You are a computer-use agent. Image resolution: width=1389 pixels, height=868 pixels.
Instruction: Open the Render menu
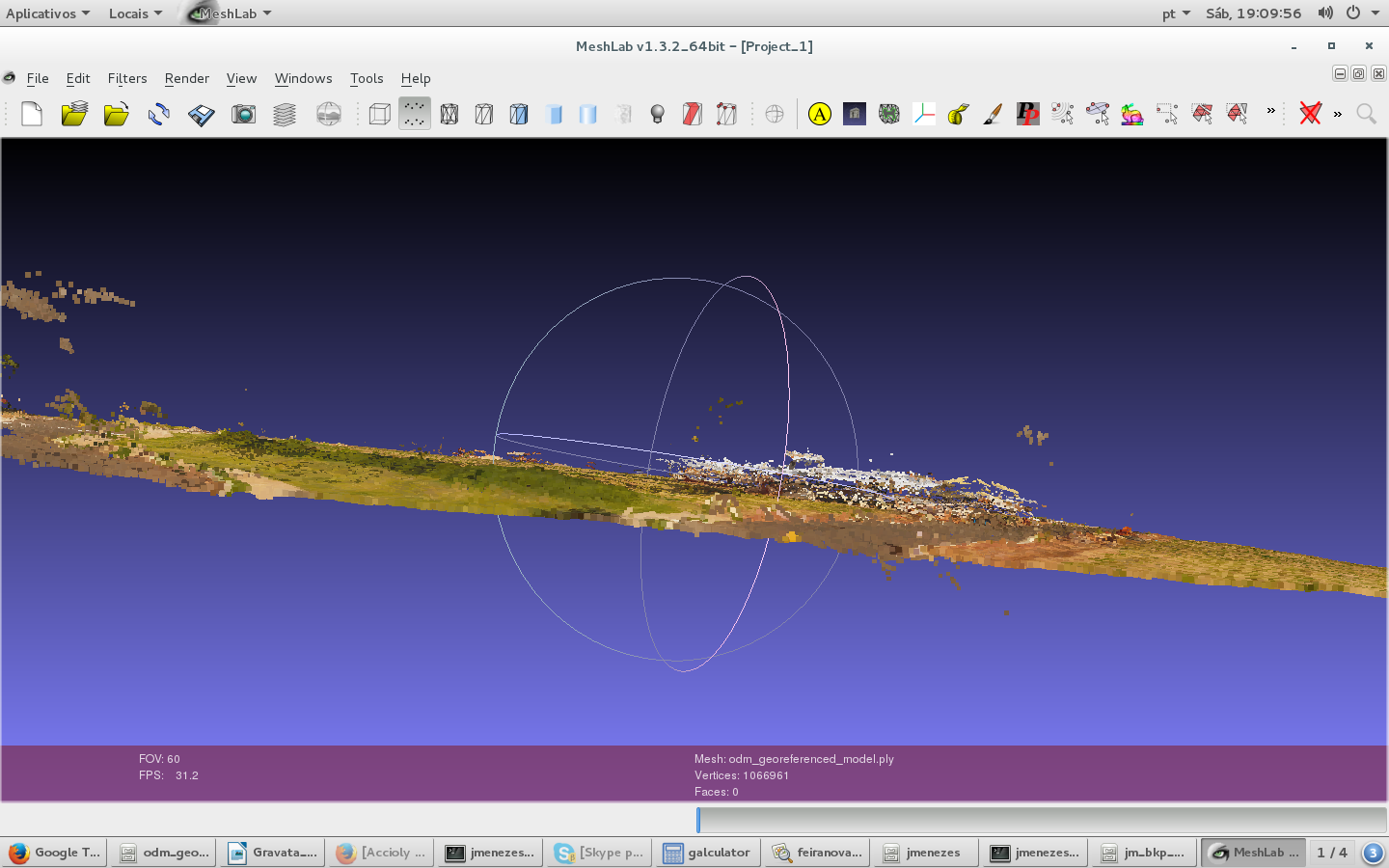pyautogui.click(x=186, y=78)
